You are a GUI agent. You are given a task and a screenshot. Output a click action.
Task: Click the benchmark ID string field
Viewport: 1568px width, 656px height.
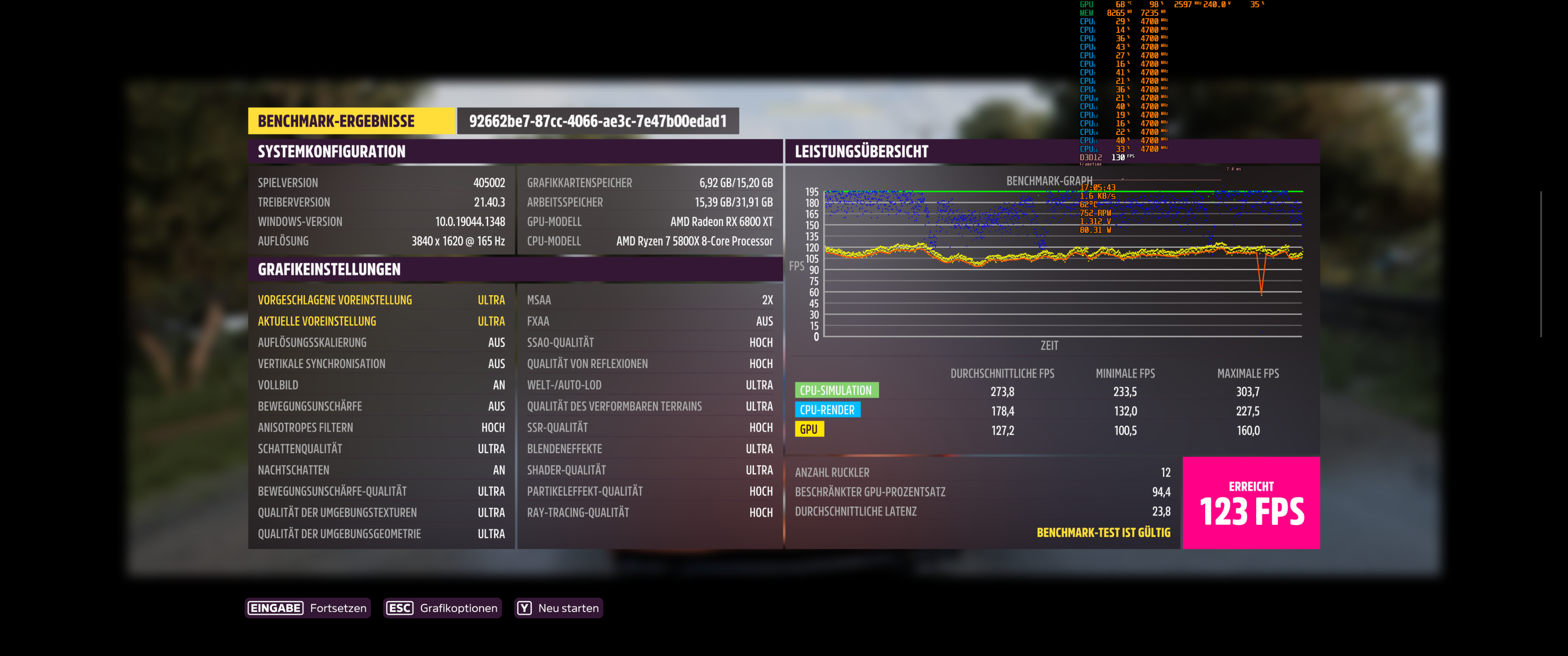click(x=598, y=121)
